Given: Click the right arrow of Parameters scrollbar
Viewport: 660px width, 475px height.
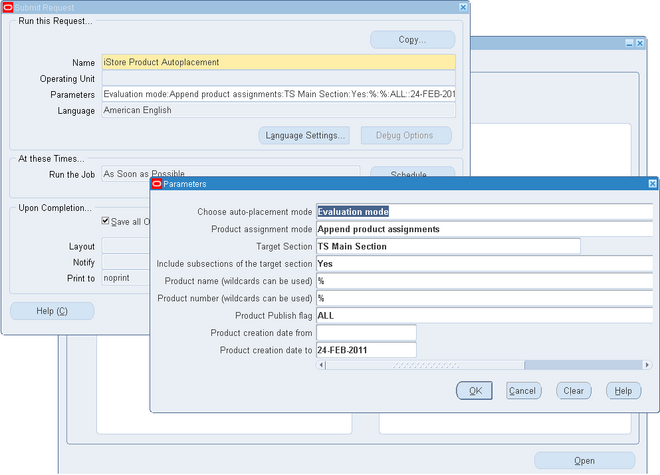Looking at the screenshot, I should pyautogui.click(x=647, y=365).
